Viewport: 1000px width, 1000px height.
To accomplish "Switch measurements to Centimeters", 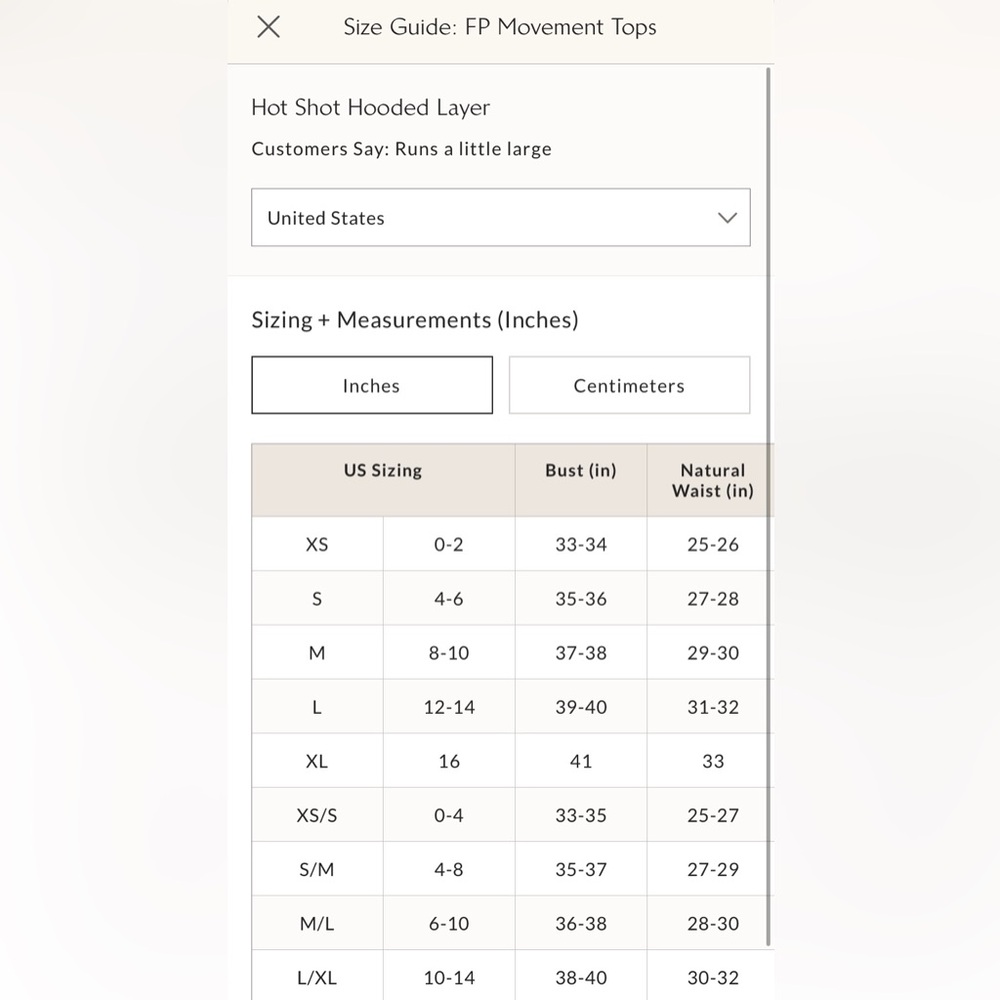I will coord(629,385).
